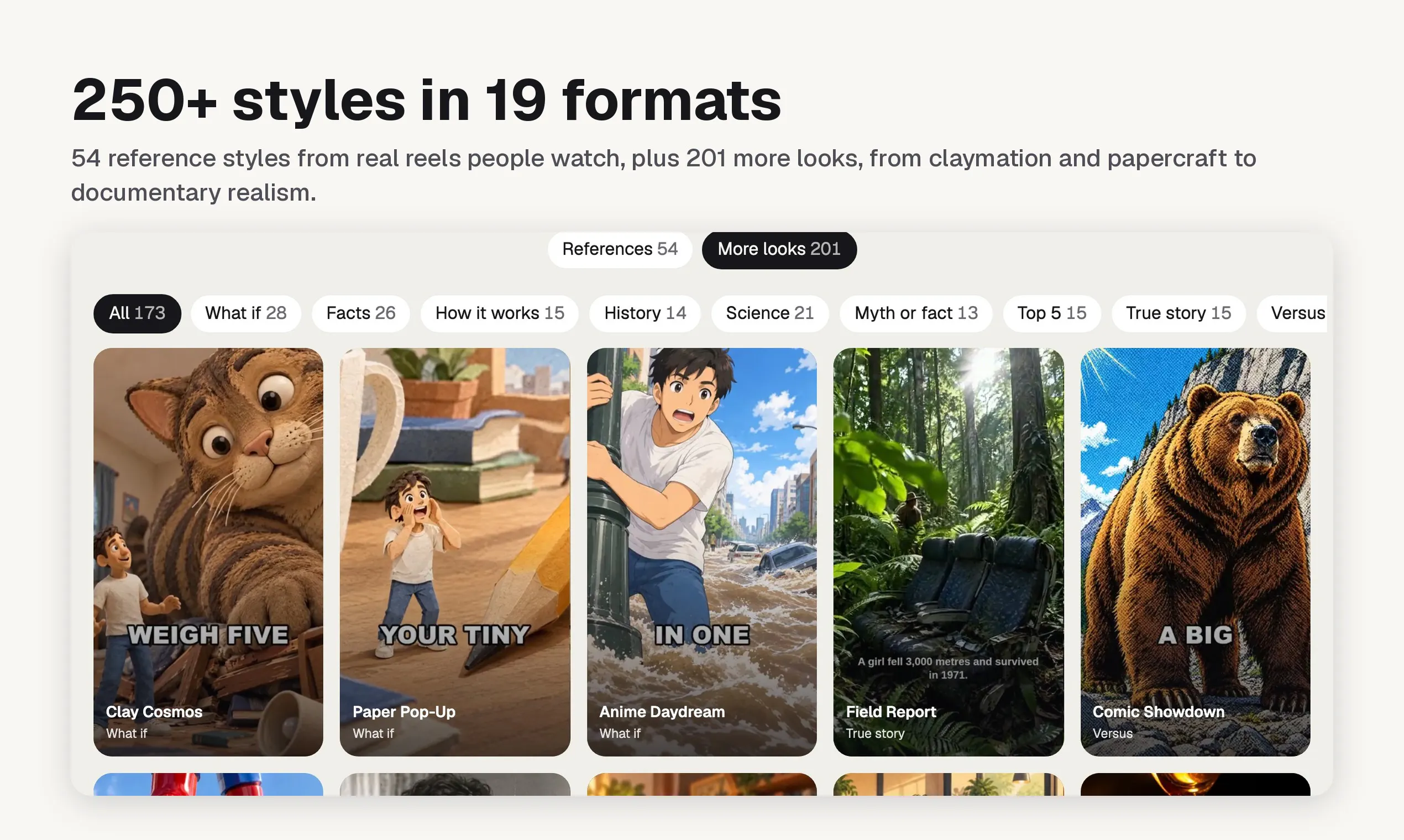Choose the True story 15 filter
This screenshot has width=1404, height=840.
[x=1178, y=313]
